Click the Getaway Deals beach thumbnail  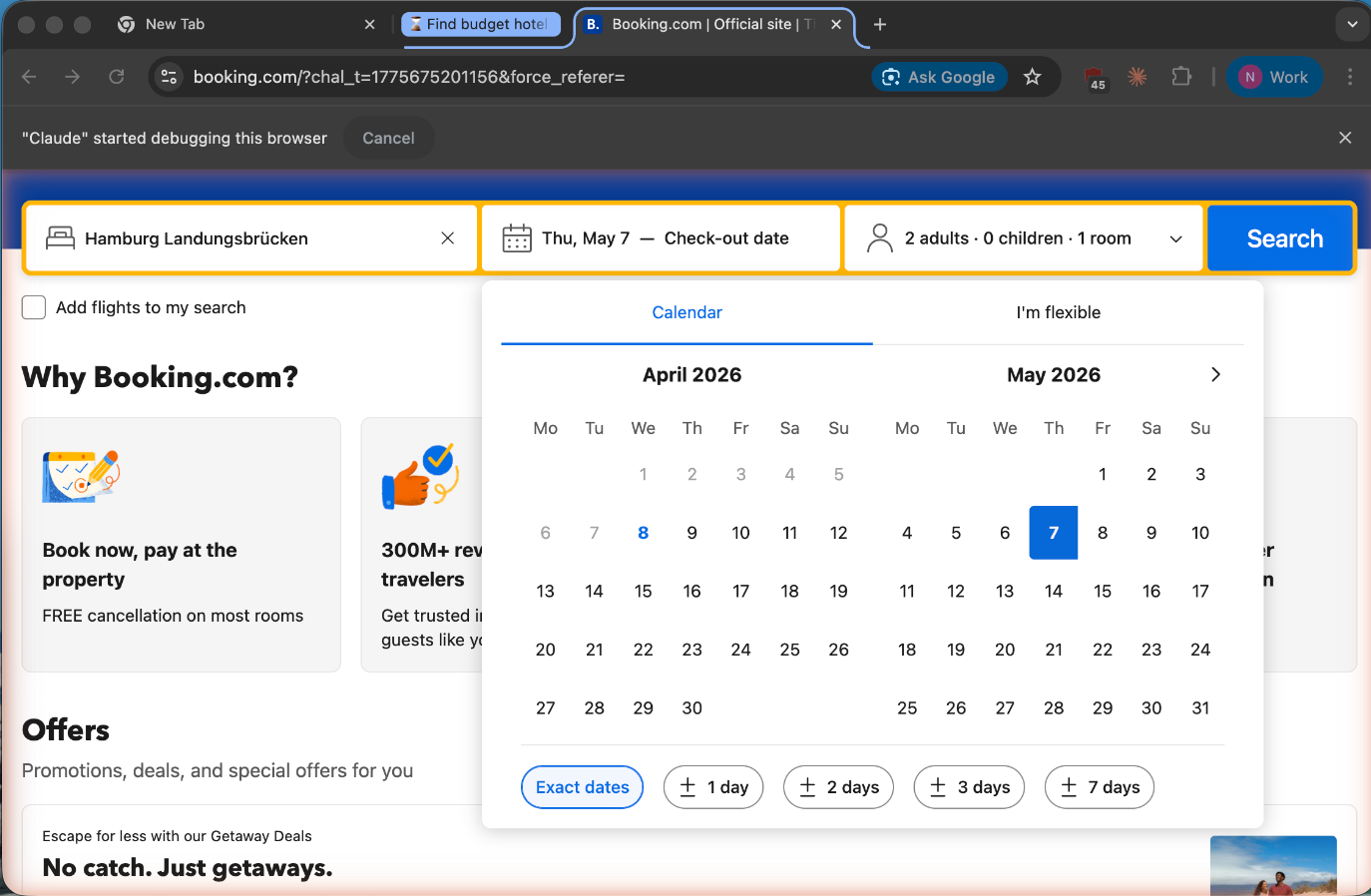point(1273,865)
